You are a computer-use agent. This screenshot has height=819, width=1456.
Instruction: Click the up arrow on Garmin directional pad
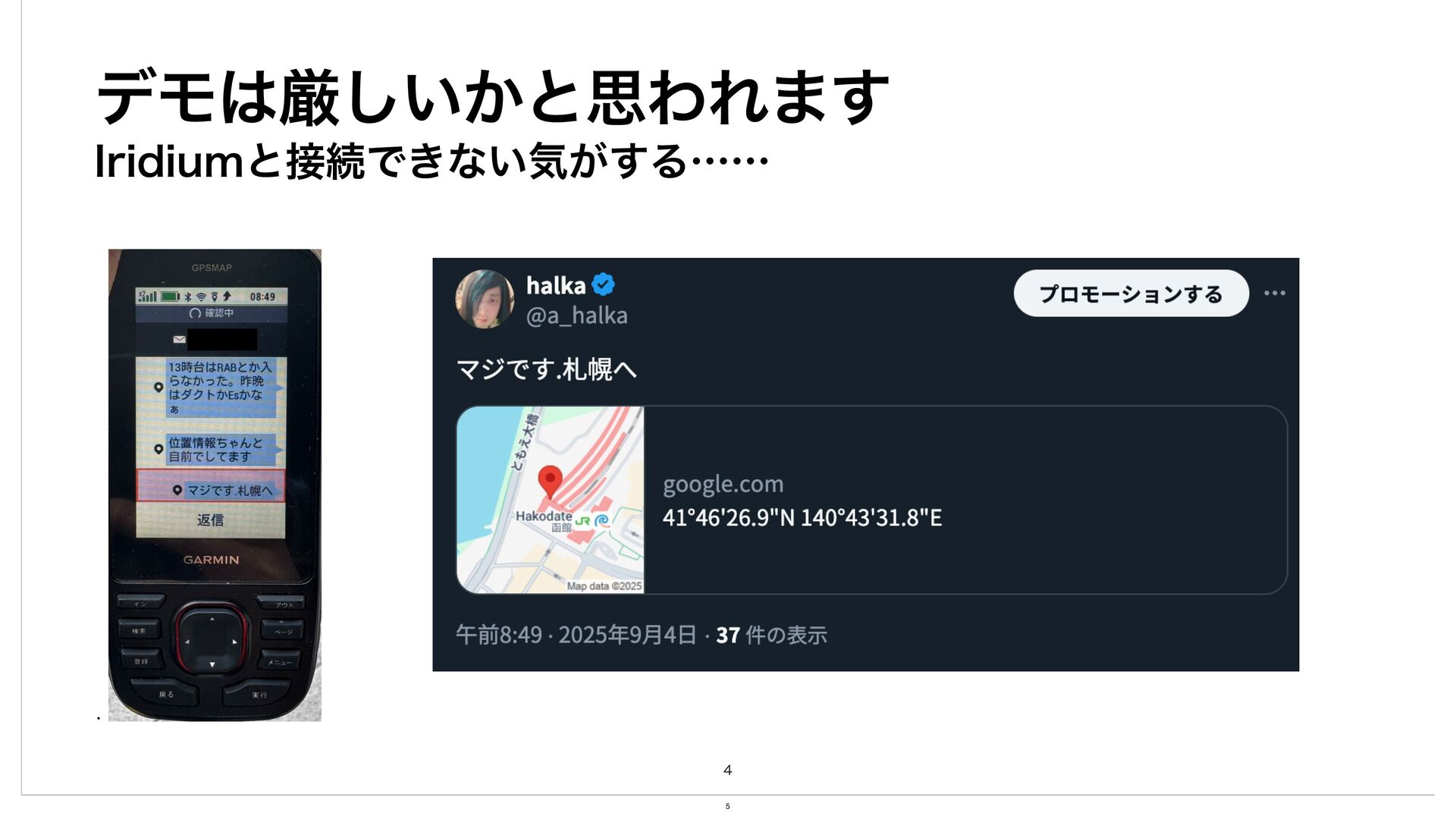click(212, 619)
